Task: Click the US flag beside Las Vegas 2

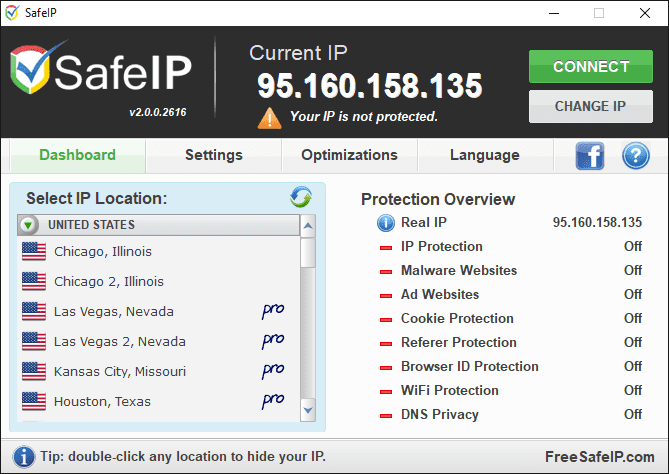Action: click(34, 341)
